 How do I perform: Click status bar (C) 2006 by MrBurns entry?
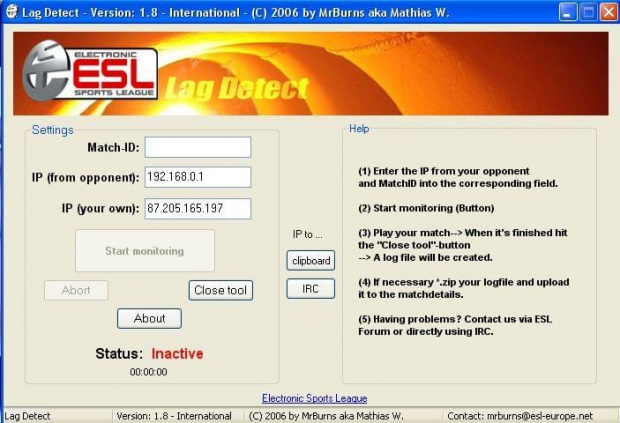point(326,416)
